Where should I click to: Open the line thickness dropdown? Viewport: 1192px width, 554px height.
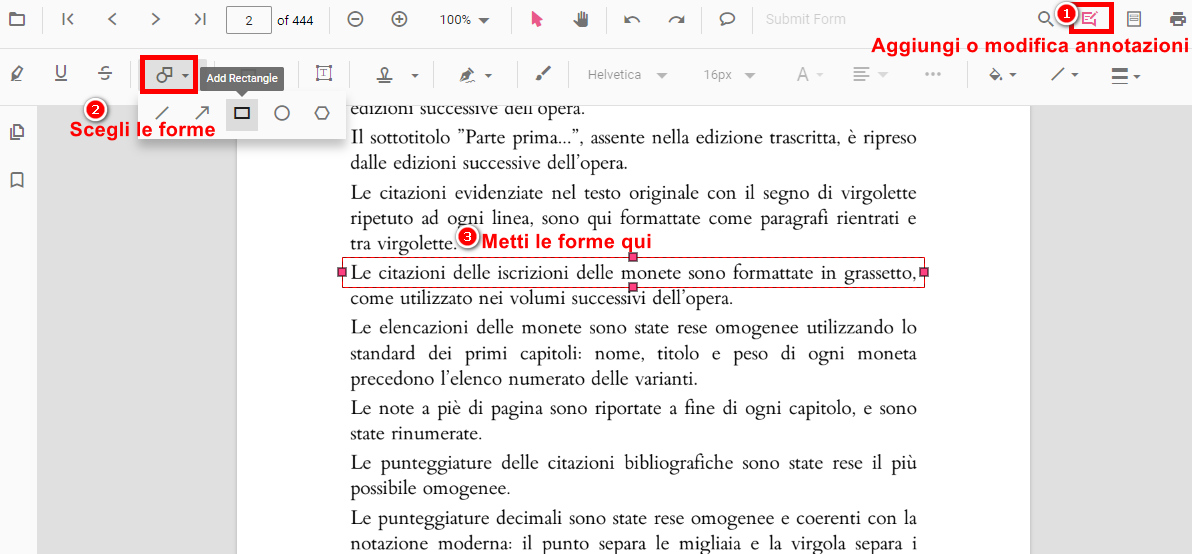click(x=1126, y=75)
